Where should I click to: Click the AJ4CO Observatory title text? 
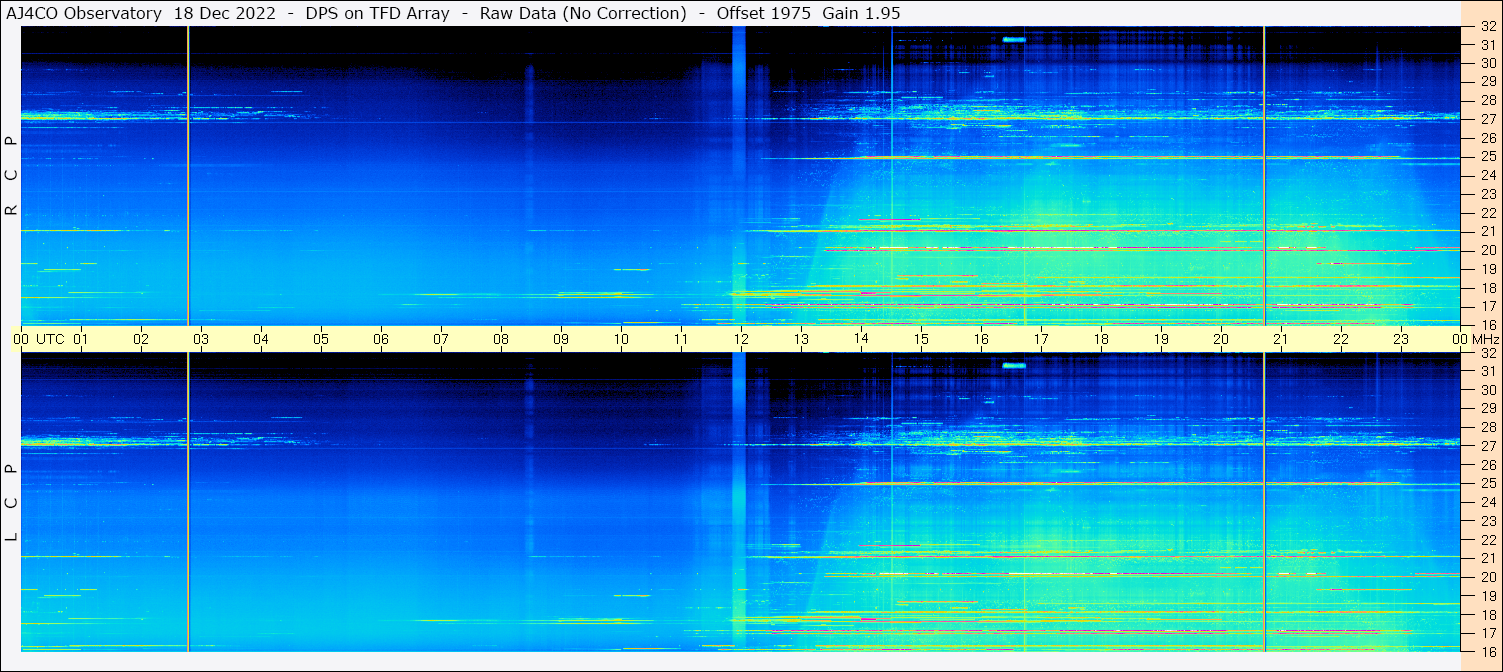tap(84, 13)
